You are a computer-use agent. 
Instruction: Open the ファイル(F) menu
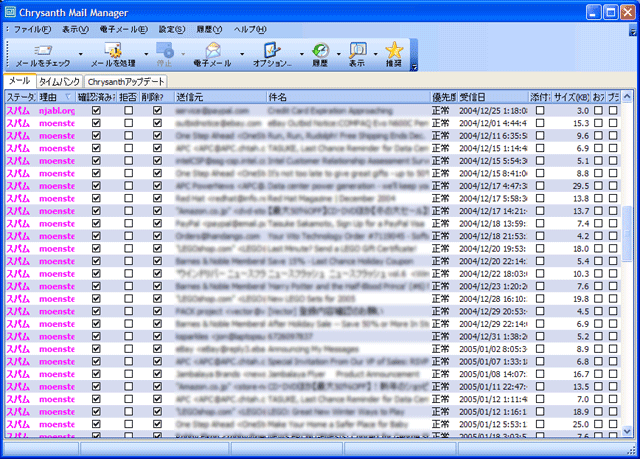pos(32,29)
